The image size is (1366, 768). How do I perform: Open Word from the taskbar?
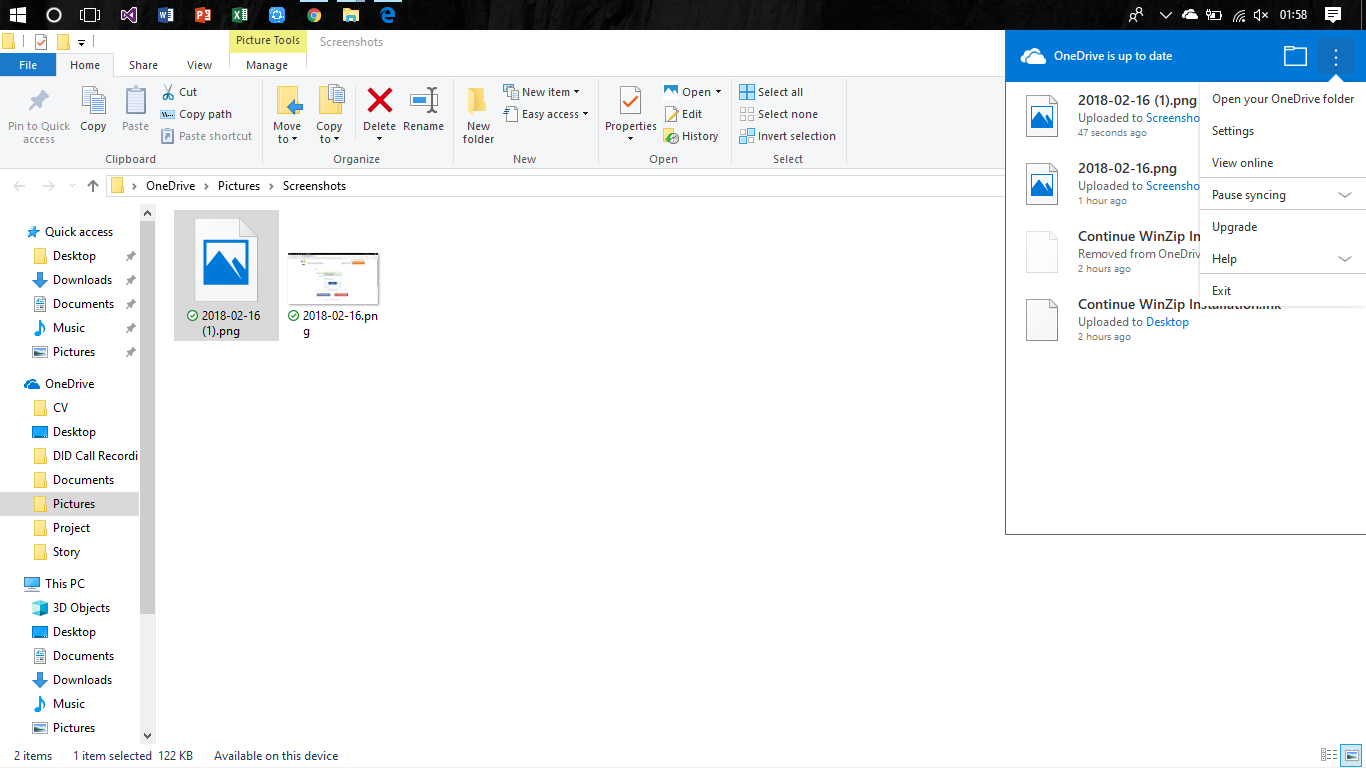(166, 15)
